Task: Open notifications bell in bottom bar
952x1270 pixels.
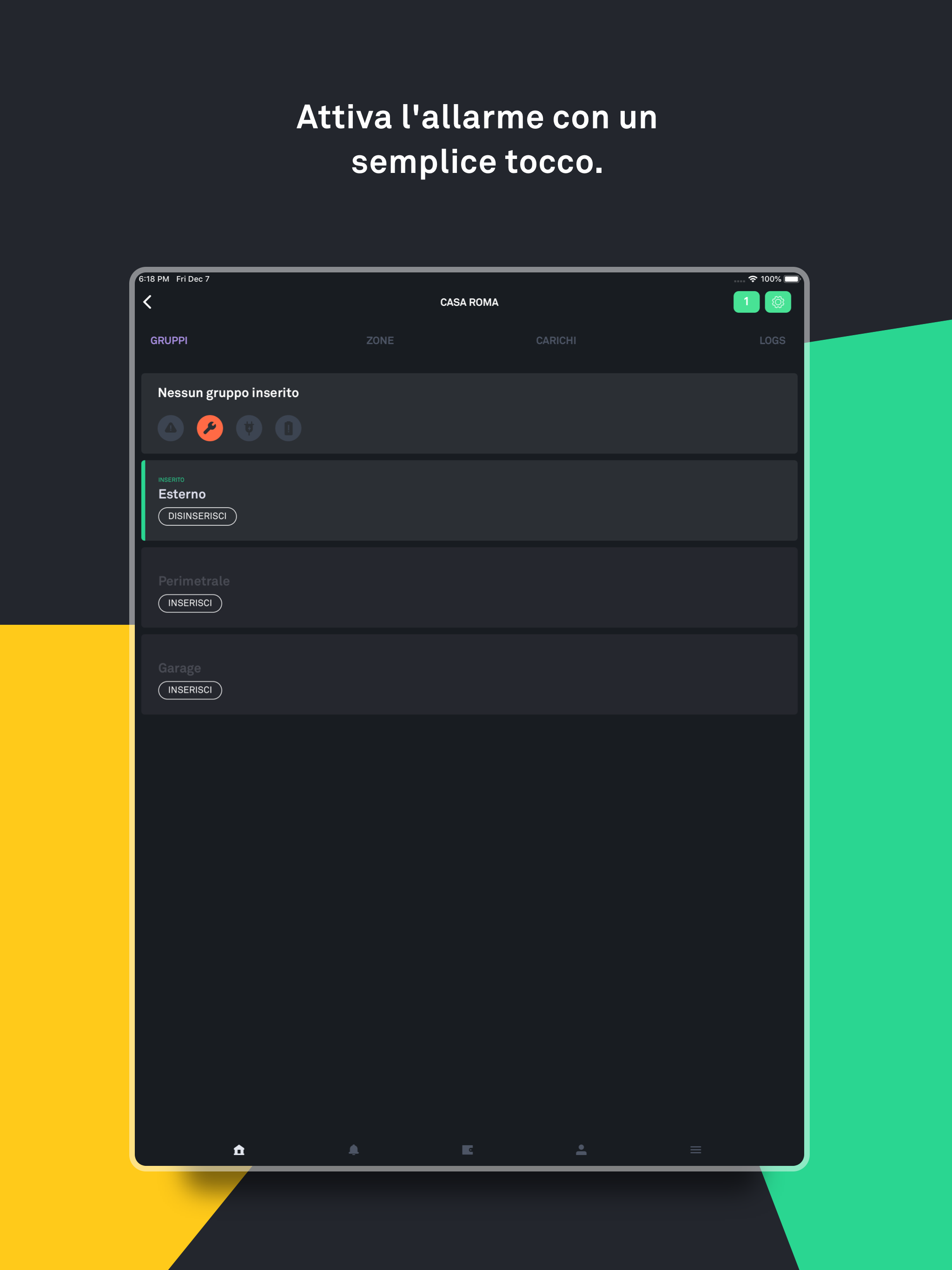Action: pyautogui.click(x=353, y=1150)
